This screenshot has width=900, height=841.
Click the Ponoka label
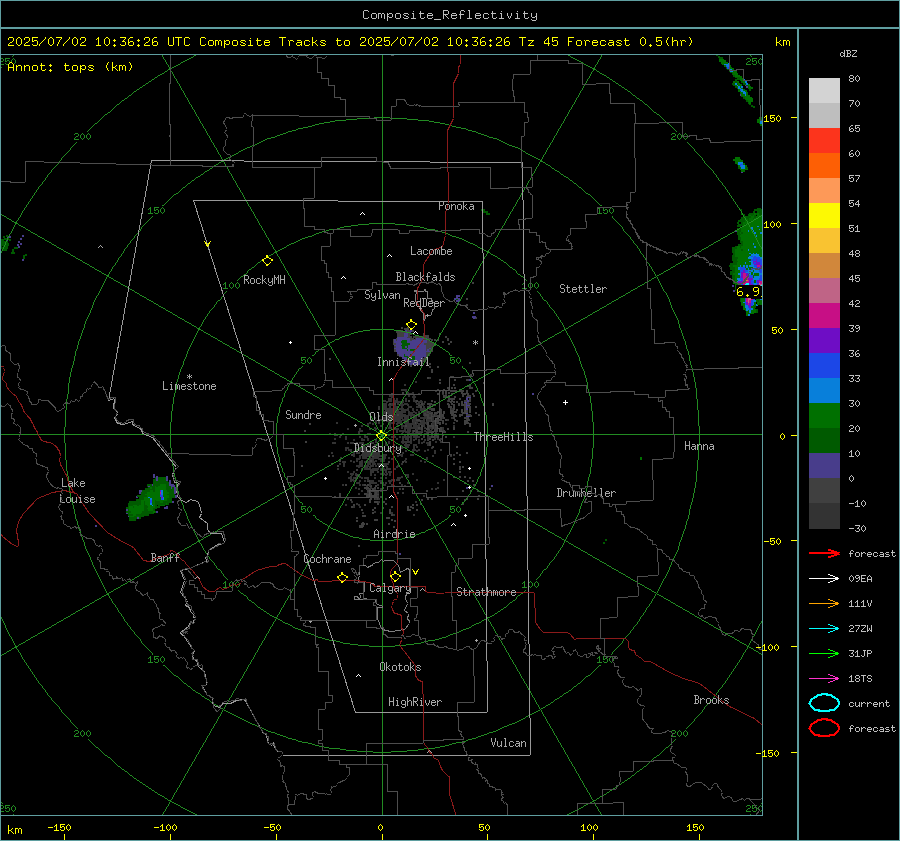(456, 206)
